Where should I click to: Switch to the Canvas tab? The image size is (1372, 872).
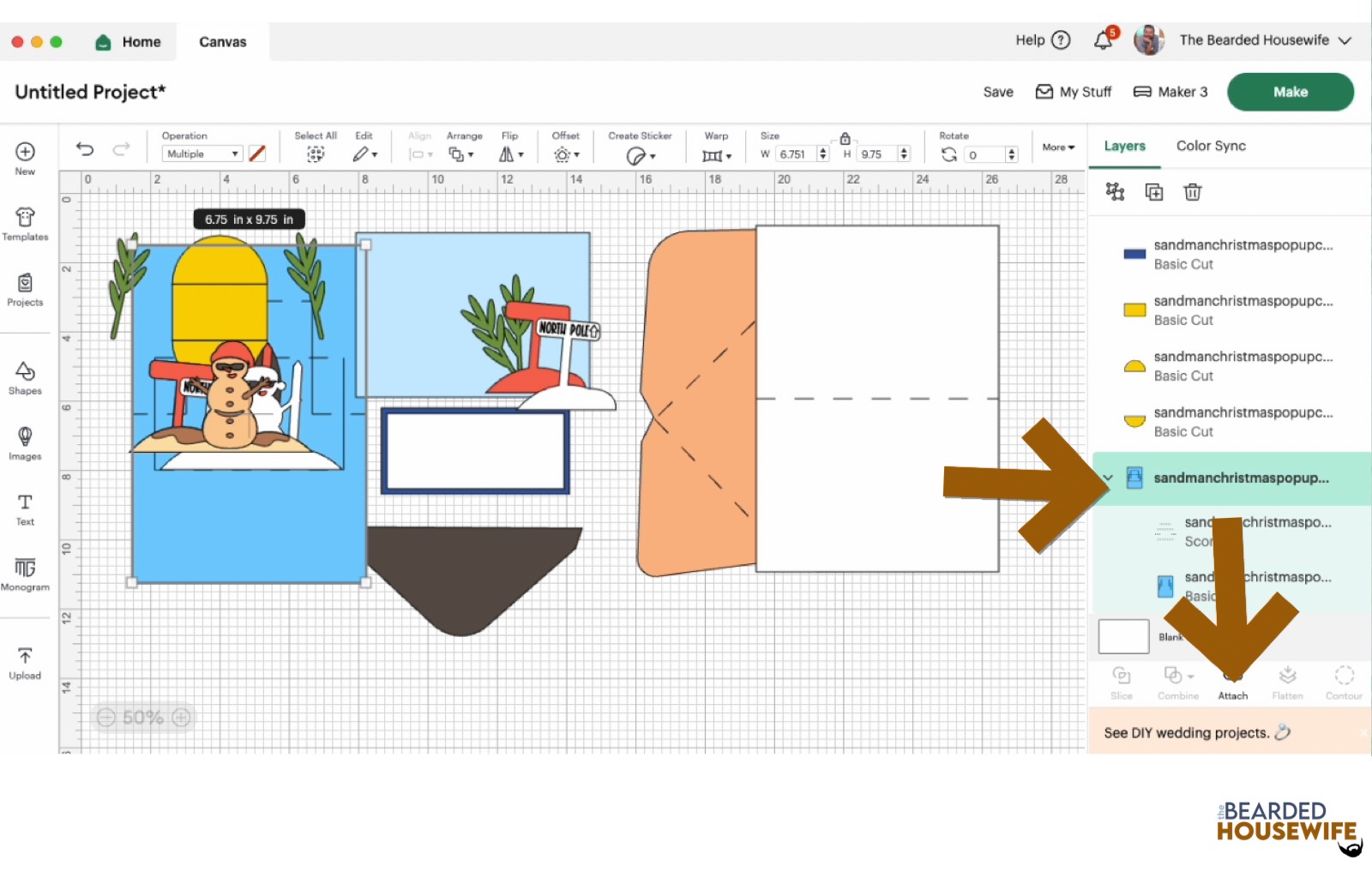coord(223,42)
